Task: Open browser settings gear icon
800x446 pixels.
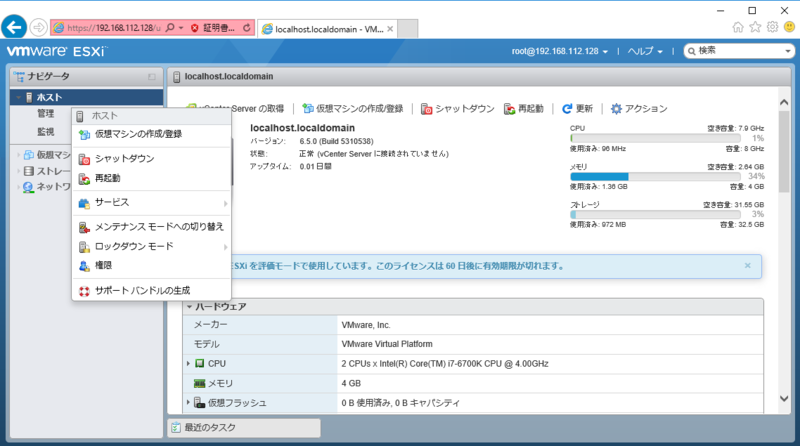Action: [772, 27]
